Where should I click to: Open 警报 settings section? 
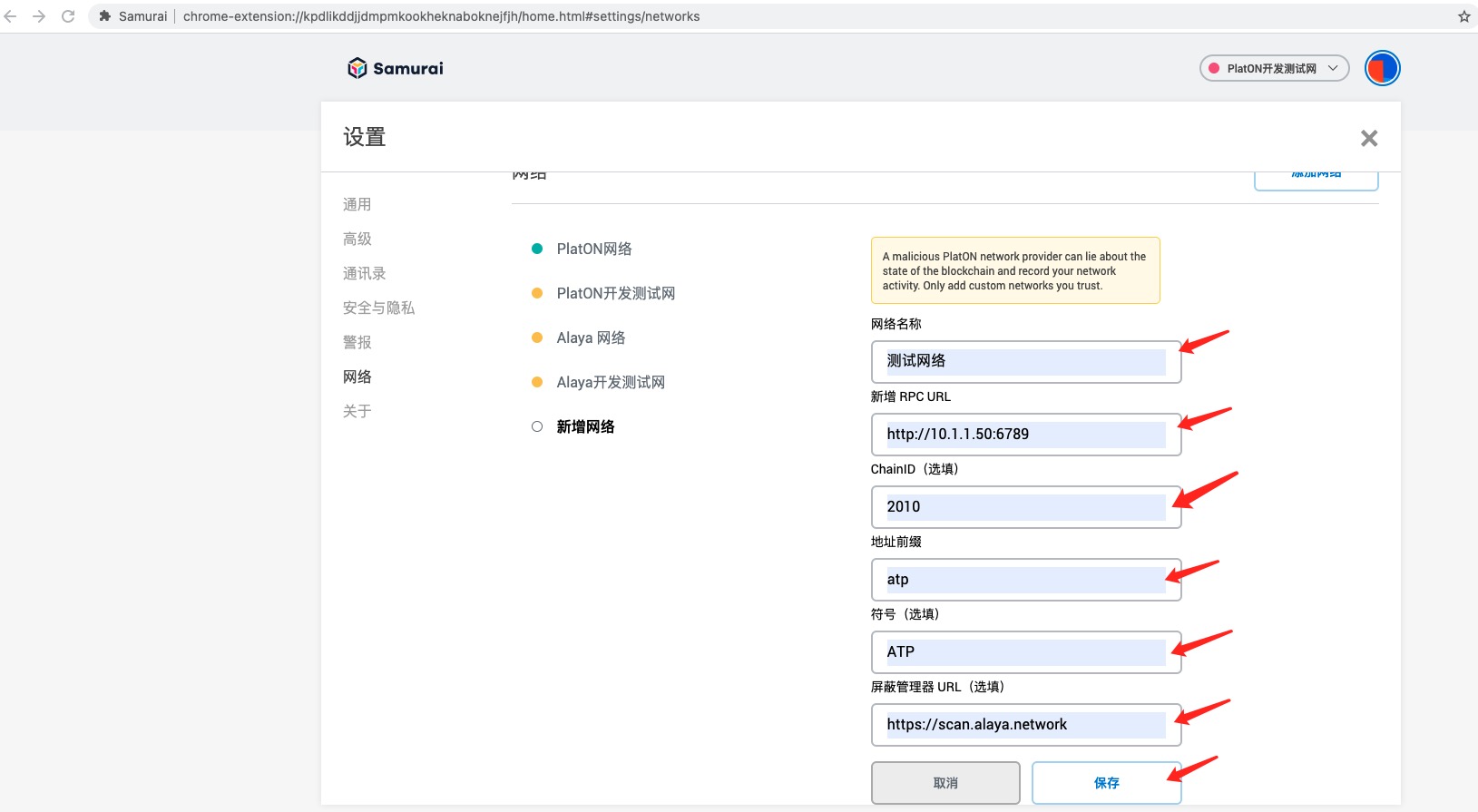[x=357, y=342]
